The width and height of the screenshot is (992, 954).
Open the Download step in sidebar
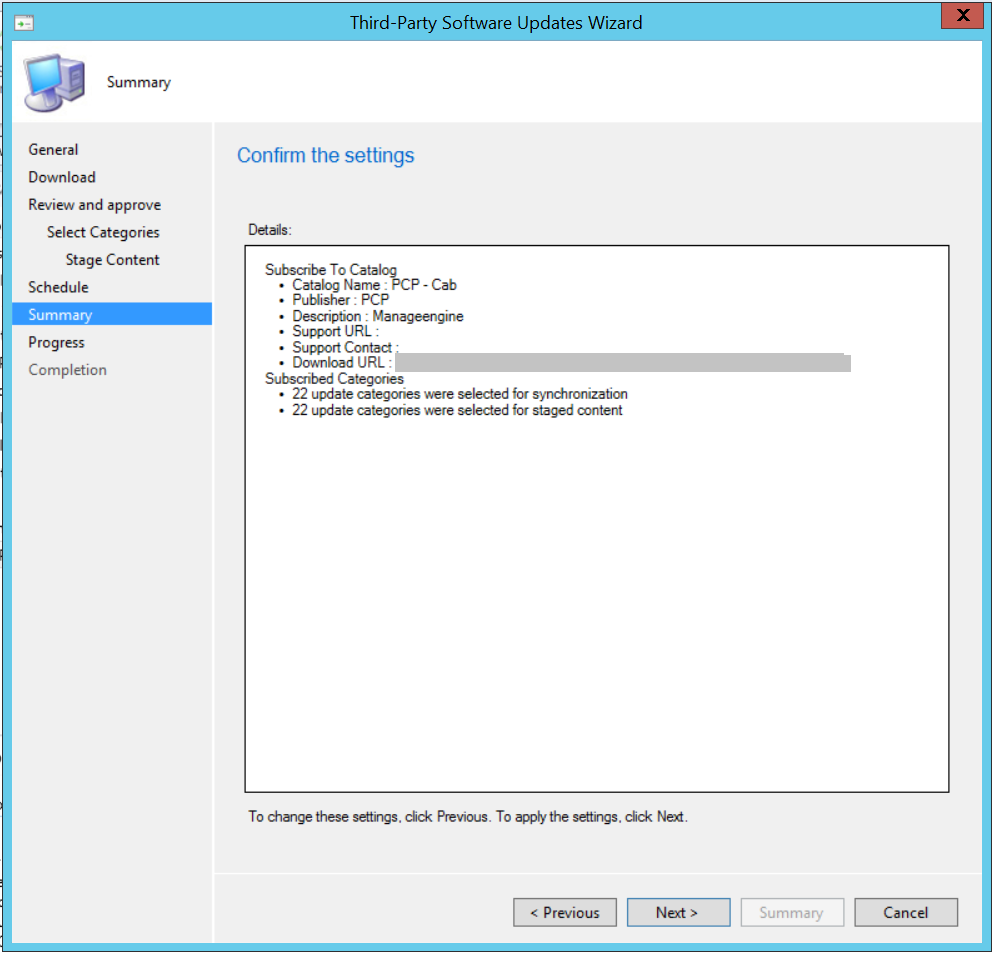click(x=62, y=177)
